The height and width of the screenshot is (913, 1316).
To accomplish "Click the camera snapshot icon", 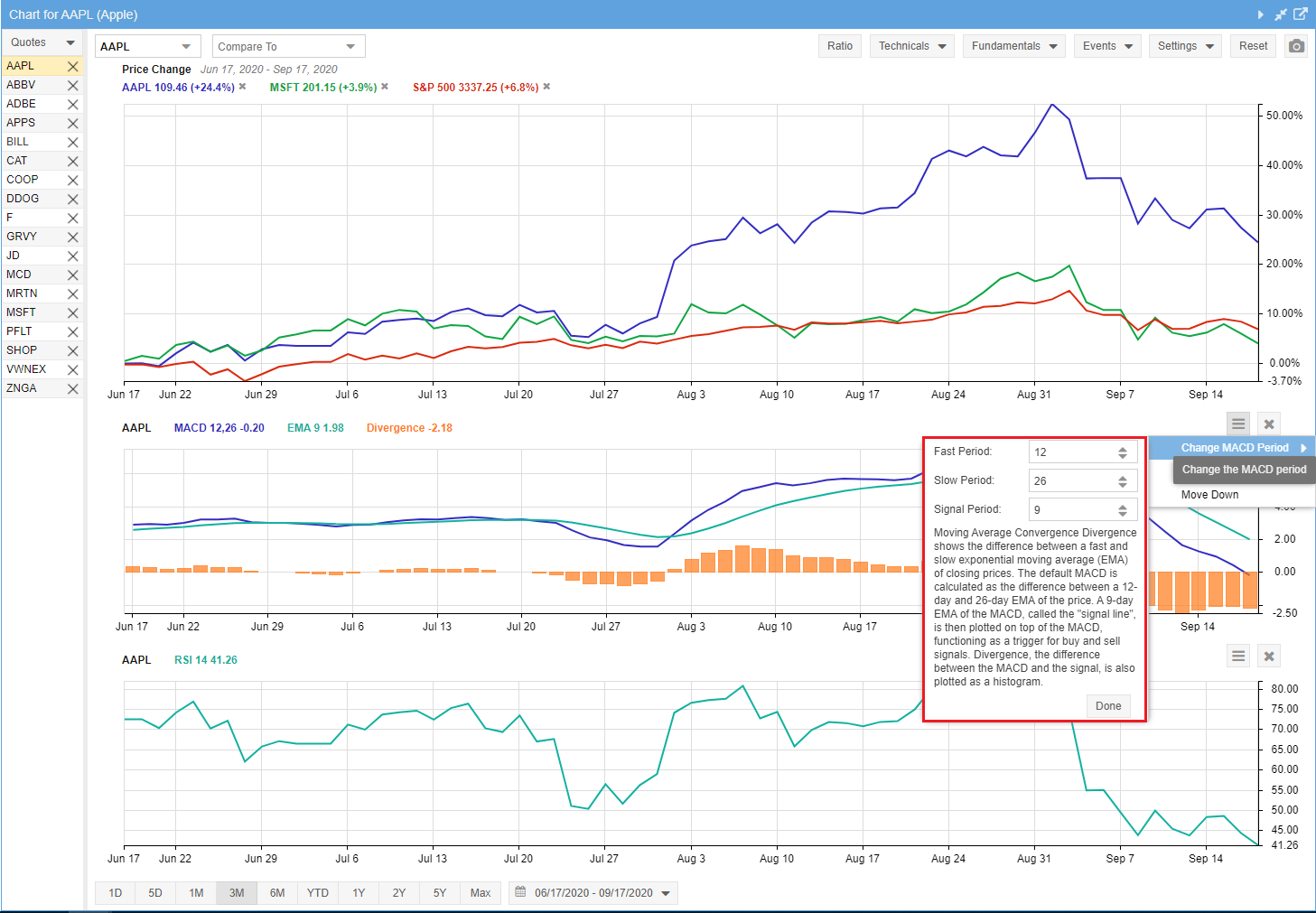I will (1296, 46).
